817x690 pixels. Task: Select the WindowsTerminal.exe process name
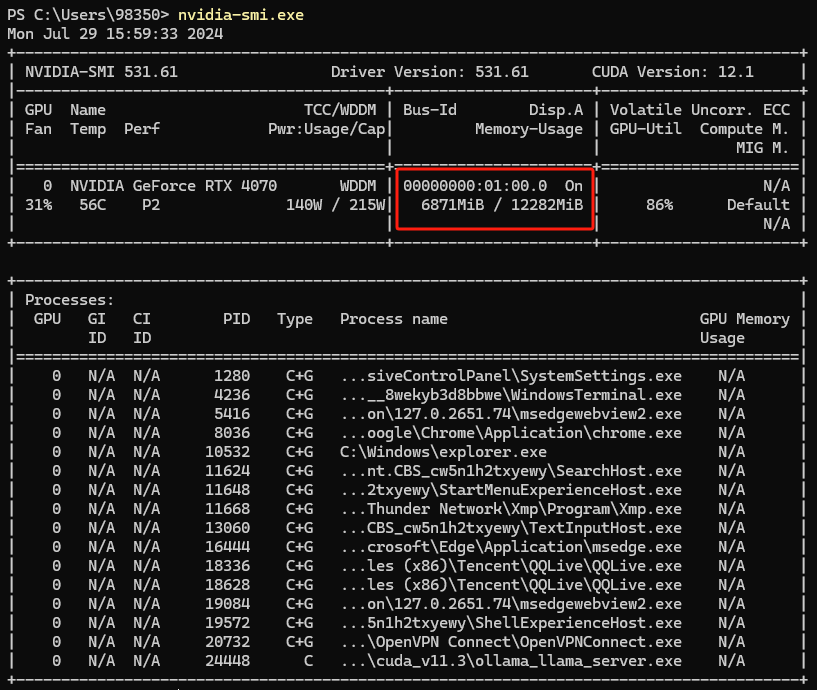[x=511, y=395]
